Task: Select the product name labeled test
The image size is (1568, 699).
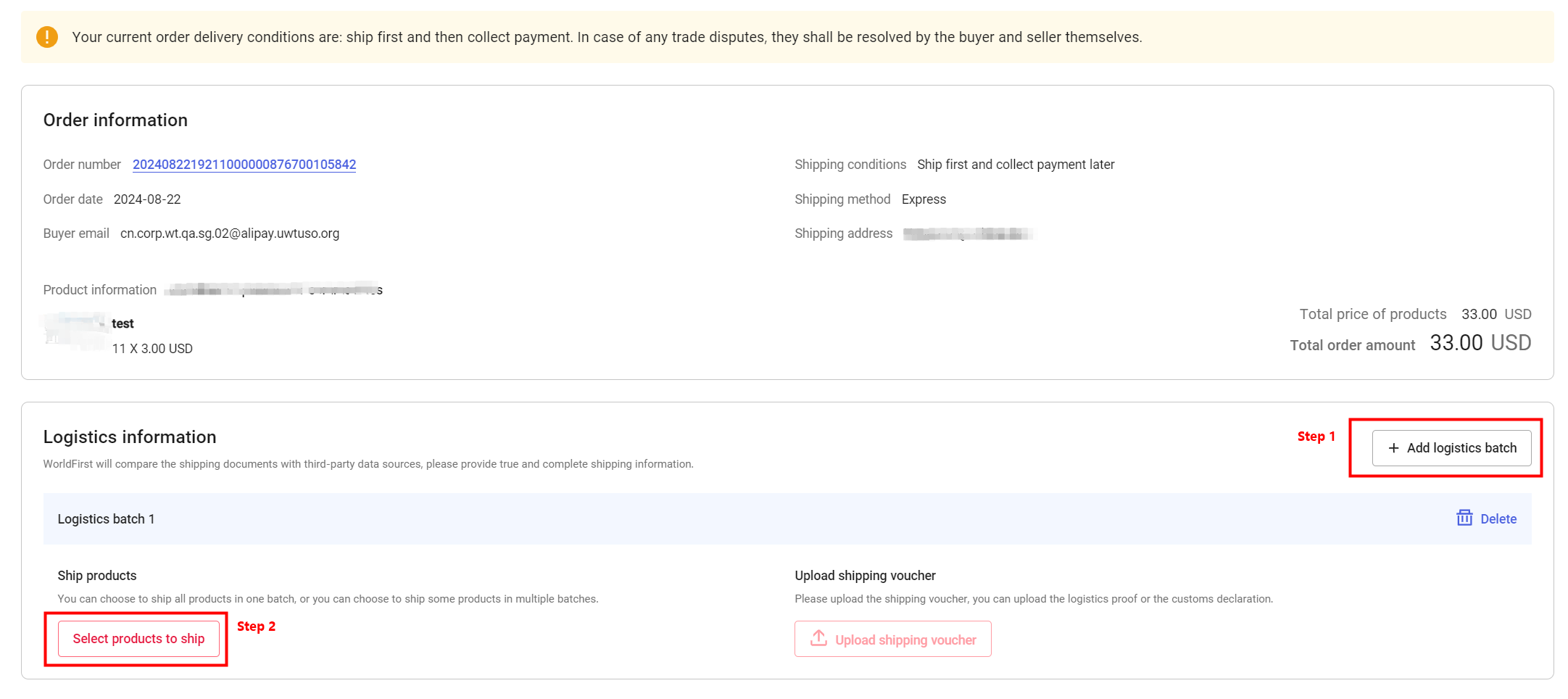Action: pos(123,323)
